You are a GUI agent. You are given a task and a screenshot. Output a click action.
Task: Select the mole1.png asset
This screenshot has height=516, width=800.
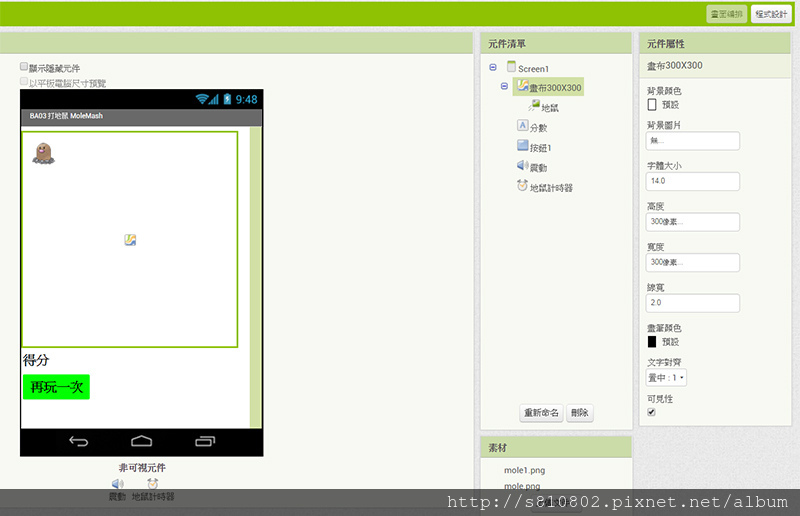click(x=524, y=470)
